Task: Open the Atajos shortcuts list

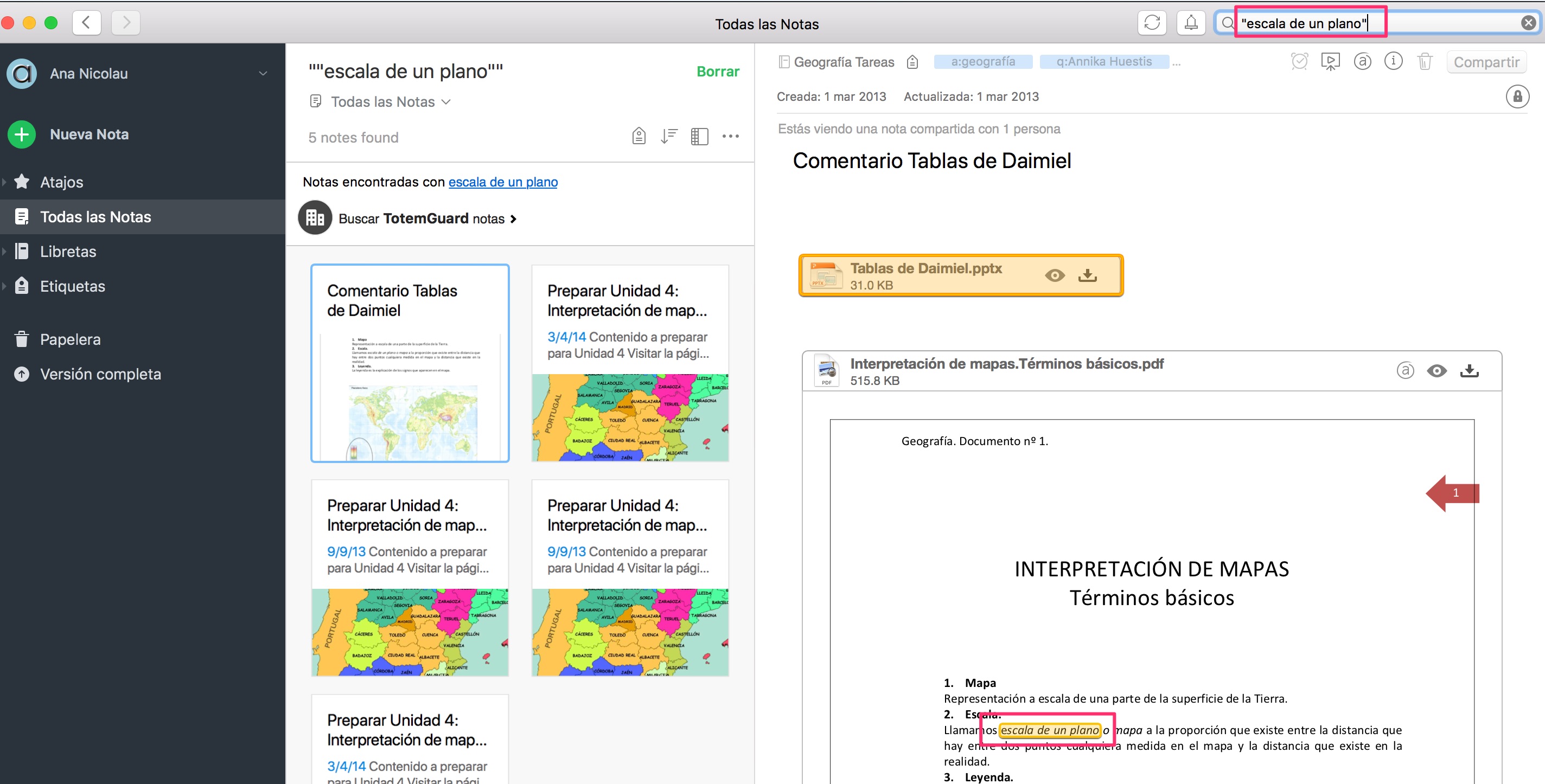Action: click(x=61, y=182)
